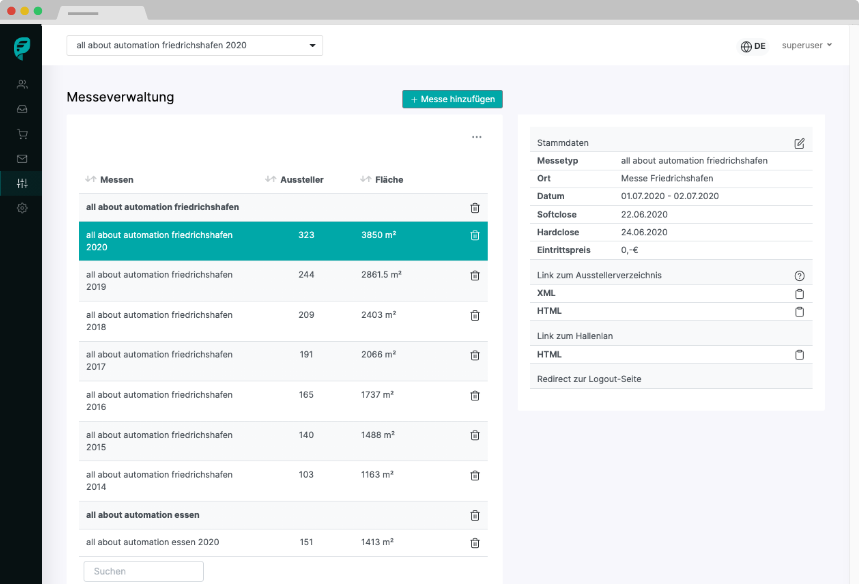The image size is (859, 584).
Task: Delete all about automation essen group
Action: [475, 516]
